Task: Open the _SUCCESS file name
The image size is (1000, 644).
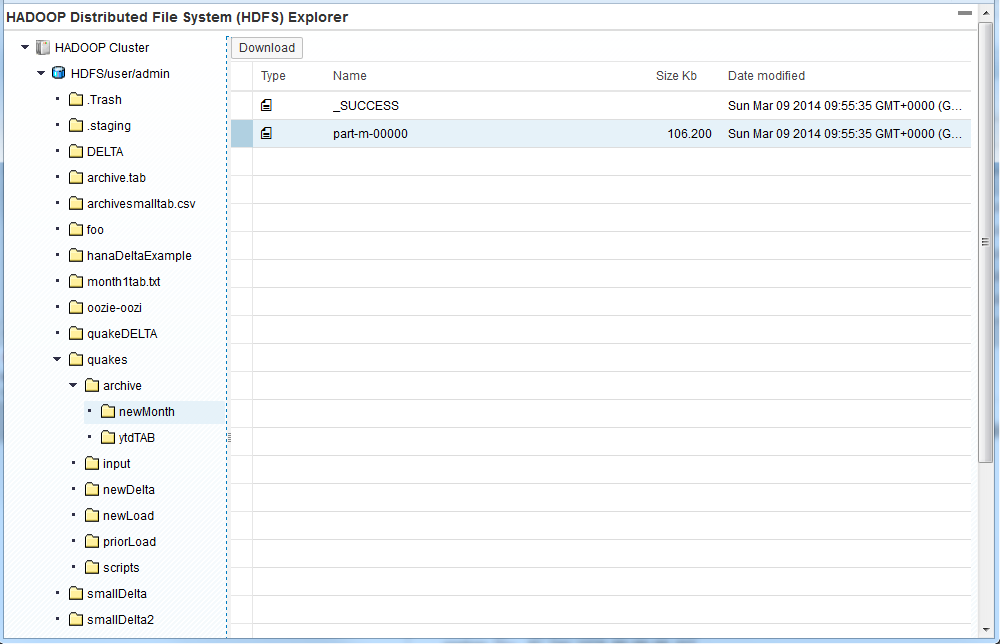Action: coord(365,106)
